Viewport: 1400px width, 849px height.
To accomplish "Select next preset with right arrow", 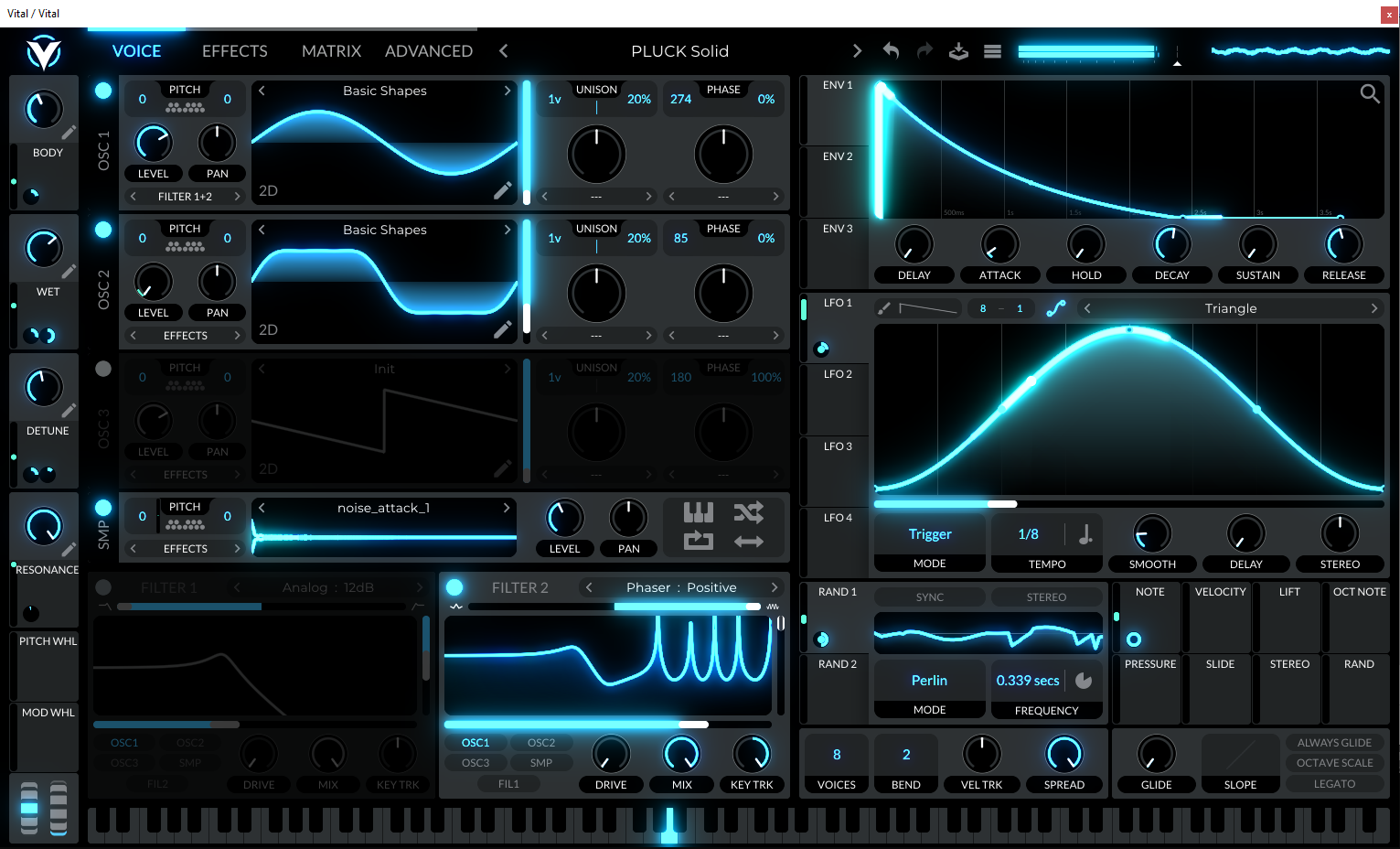I will (x=857, y=51).
